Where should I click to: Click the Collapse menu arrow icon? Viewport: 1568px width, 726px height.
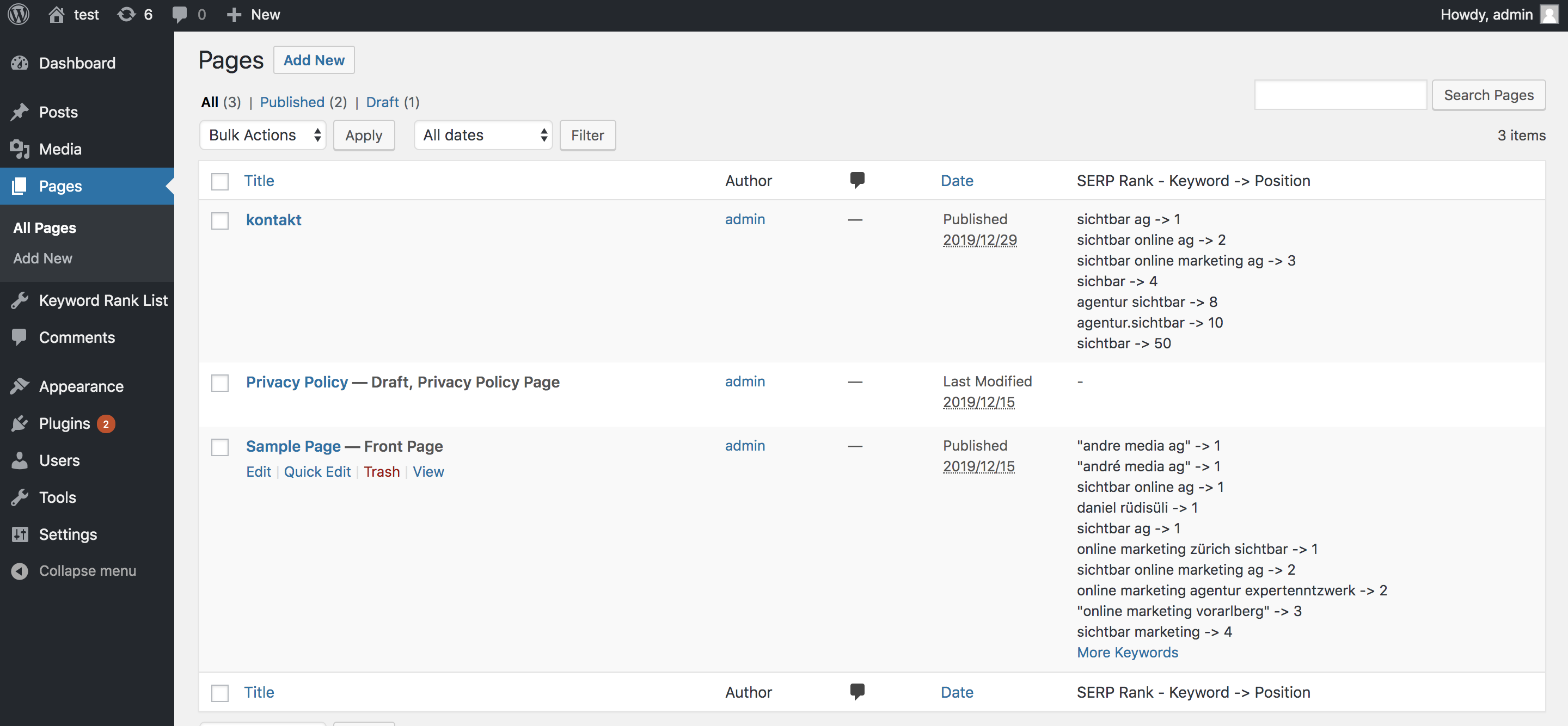point(20,571)
